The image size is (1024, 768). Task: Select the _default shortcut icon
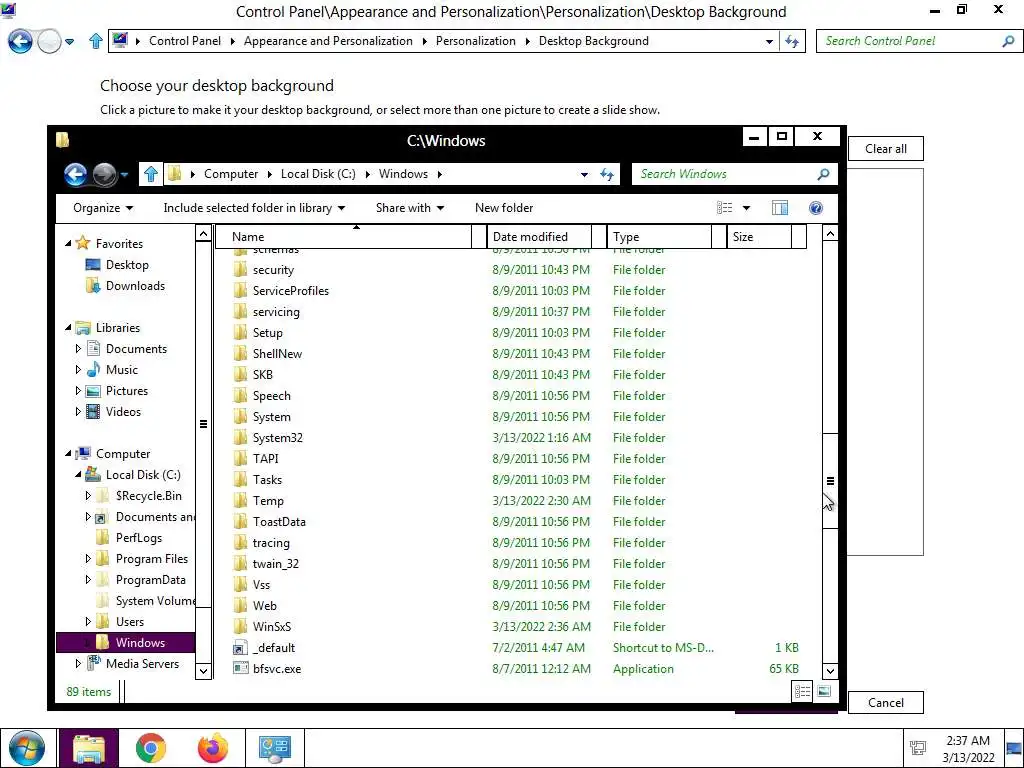click(x=240, y=648)
